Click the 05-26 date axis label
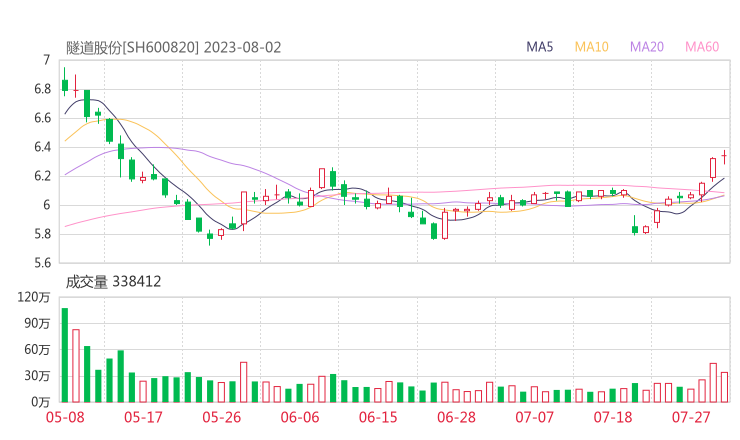This screenshot has height=440, width=740. point(222,417)
